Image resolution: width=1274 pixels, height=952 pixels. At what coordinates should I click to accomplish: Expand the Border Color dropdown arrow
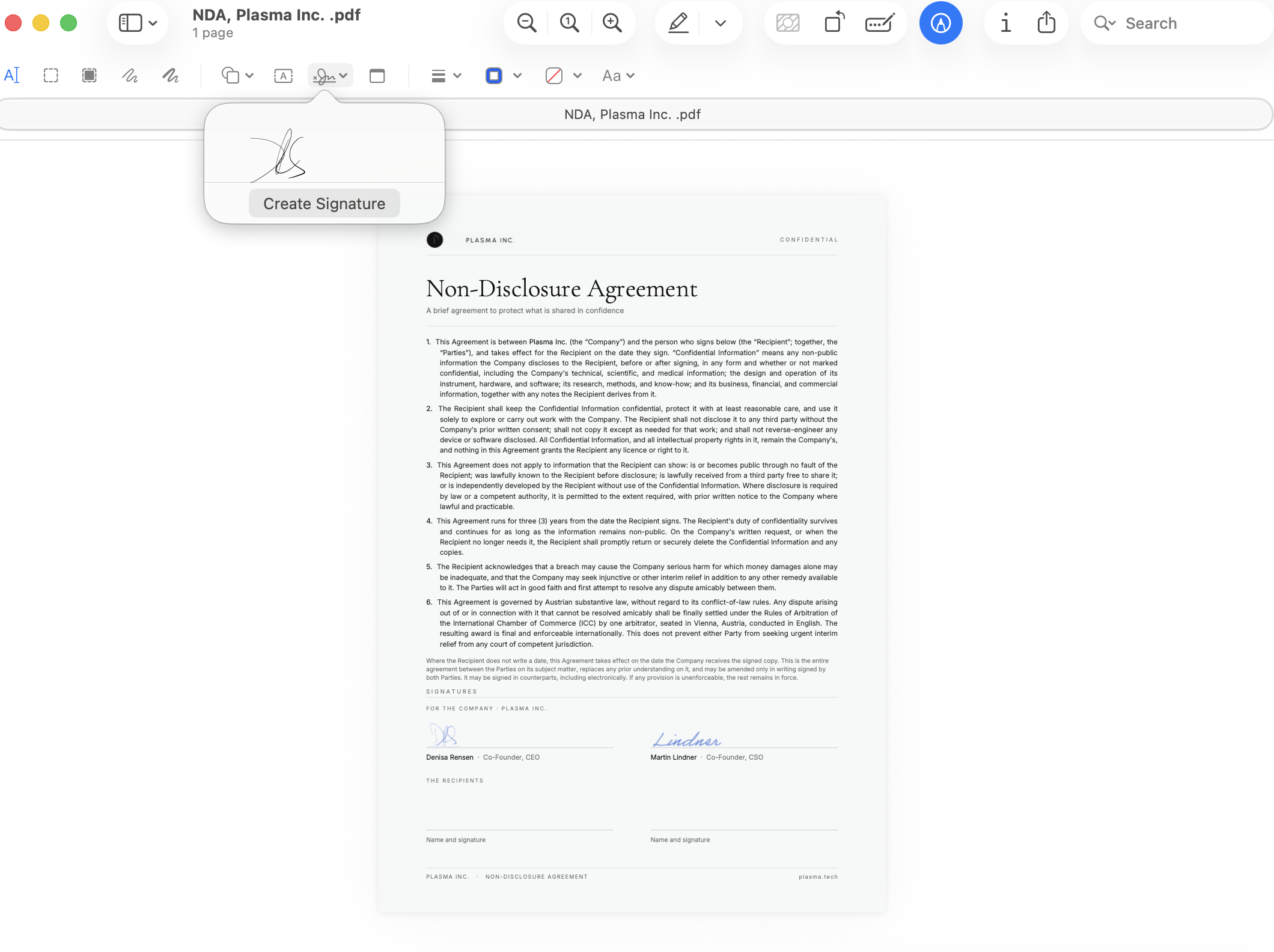[517, 76]
